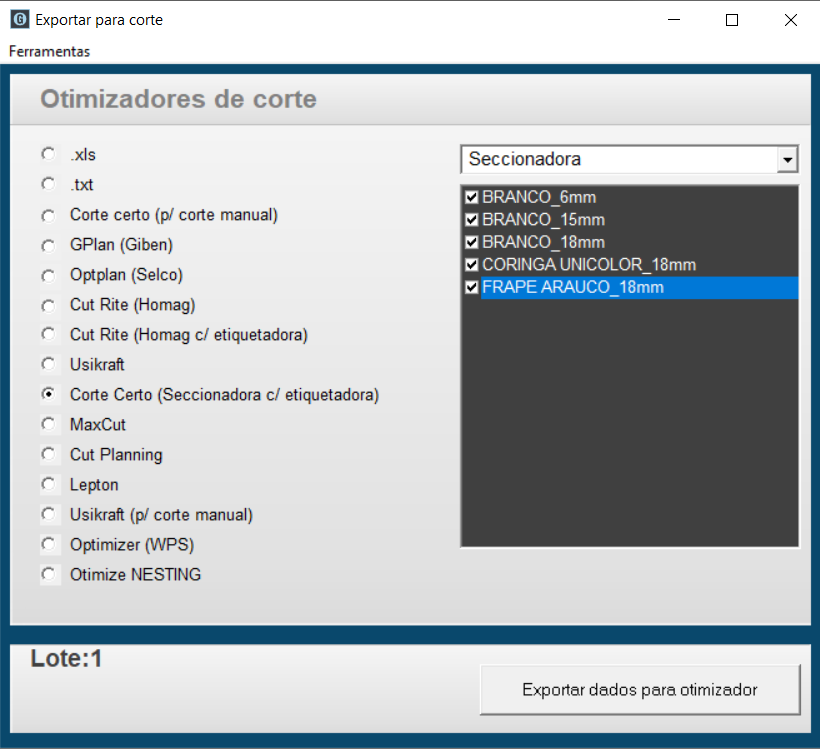Click Exportar dados para otimizador button
This screenshot has height=749, width=820.
(640, 690)
